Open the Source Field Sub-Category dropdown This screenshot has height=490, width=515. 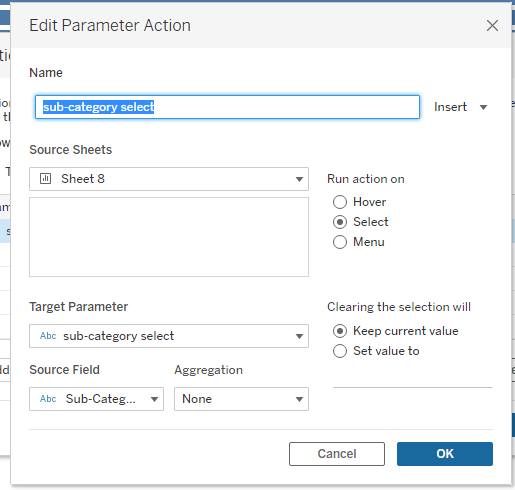tap(96, 399)
